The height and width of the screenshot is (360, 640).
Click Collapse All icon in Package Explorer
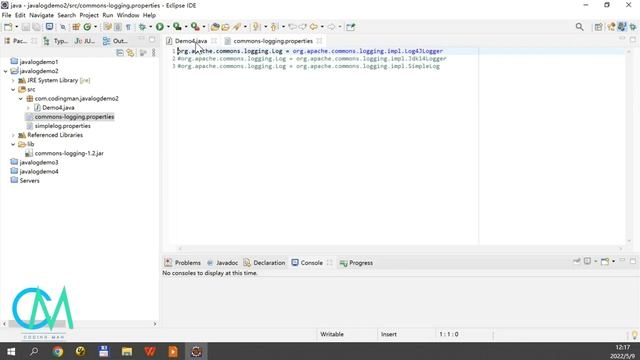coord(120,53)
